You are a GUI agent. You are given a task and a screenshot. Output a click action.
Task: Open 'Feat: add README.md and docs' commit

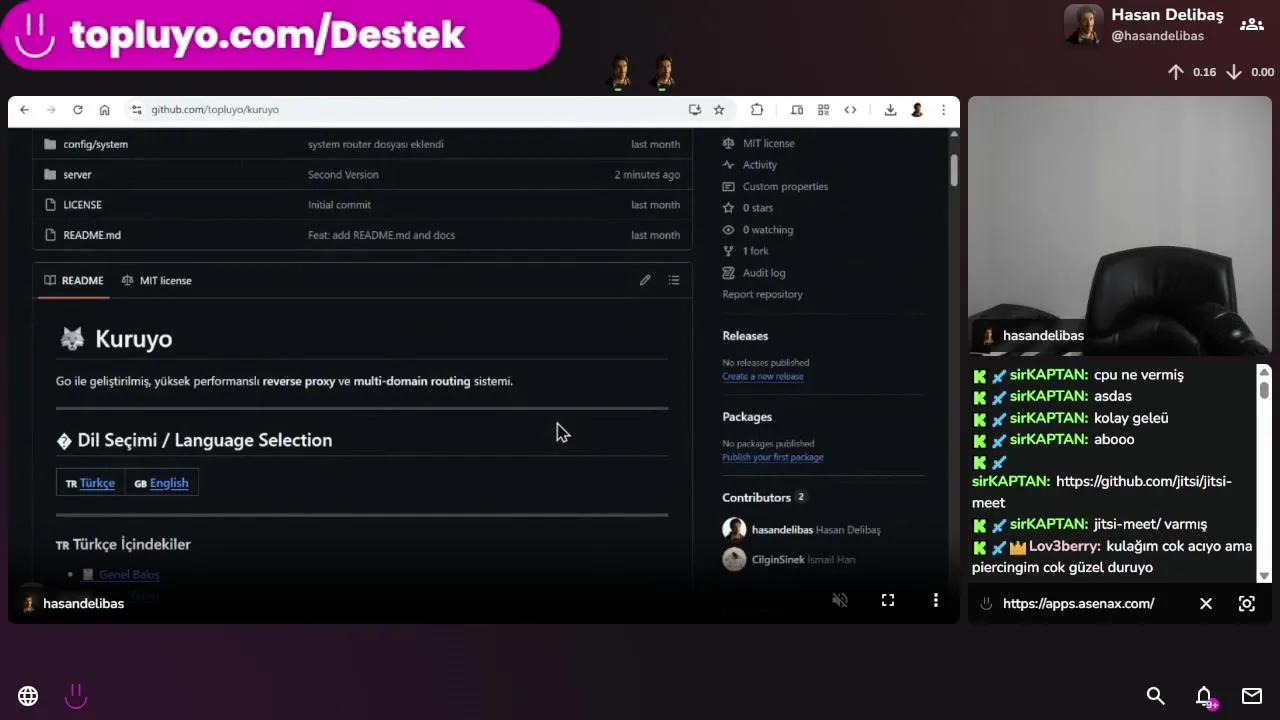tap(381, 235)
